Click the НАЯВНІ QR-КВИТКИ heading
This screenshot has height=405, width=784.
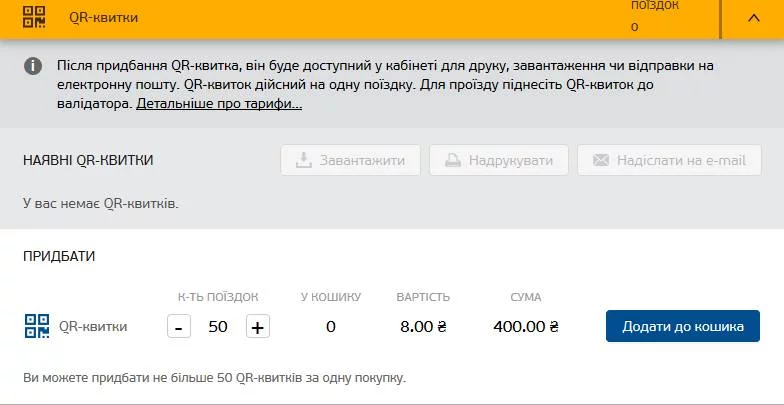88,160
